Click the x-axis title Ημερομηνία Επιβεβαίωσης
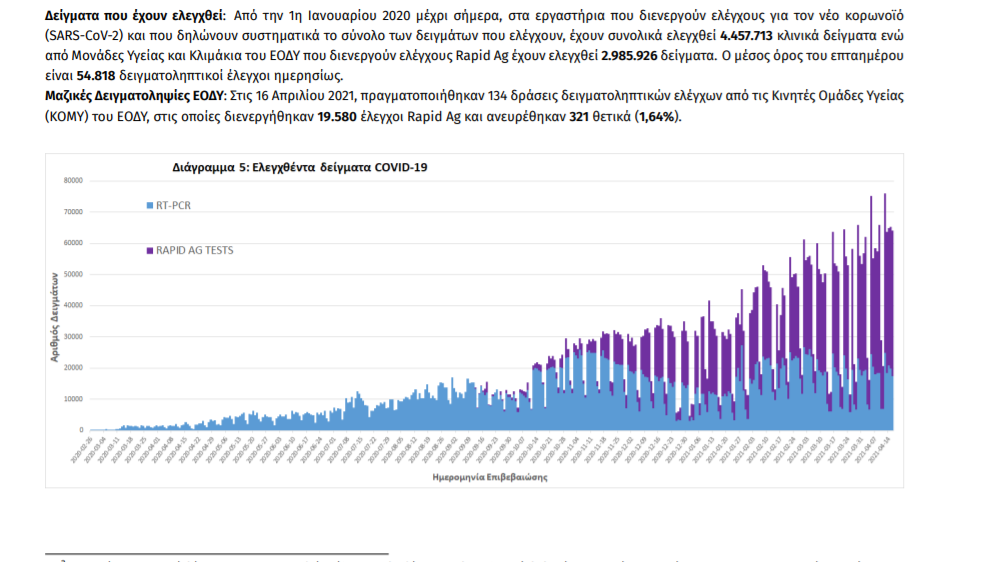This screenshot has height=562, width=989. click(x=490, y=478)
